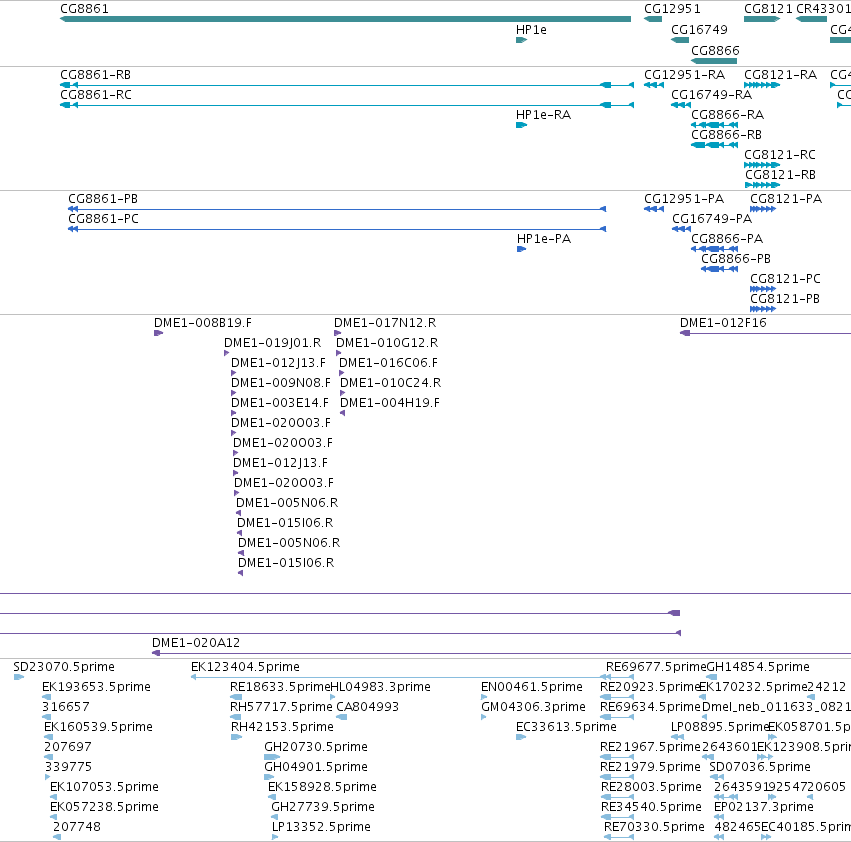The image size is (851, 842).
Task: Open the DME1-009N08.F label
Action: 281,382
